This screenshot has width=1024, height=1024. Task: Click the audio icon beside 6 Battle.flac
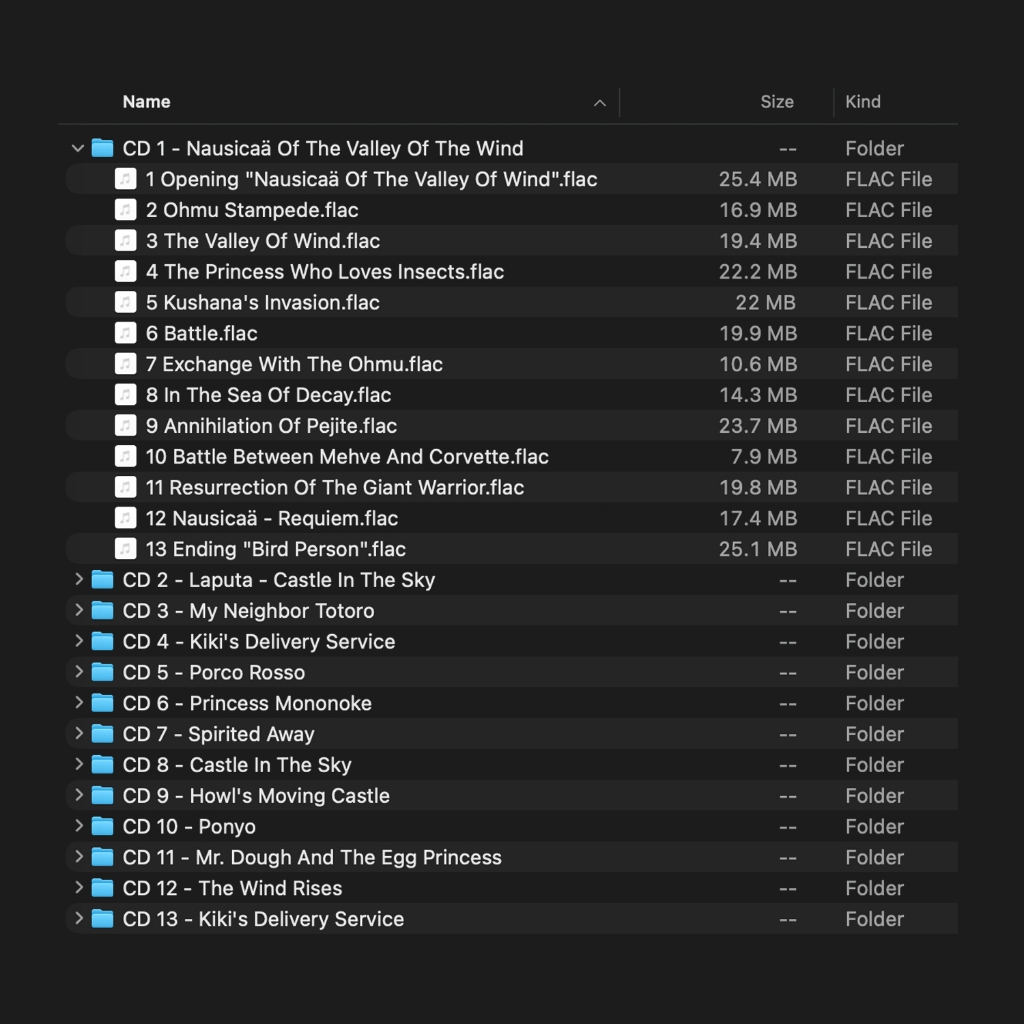125,333
